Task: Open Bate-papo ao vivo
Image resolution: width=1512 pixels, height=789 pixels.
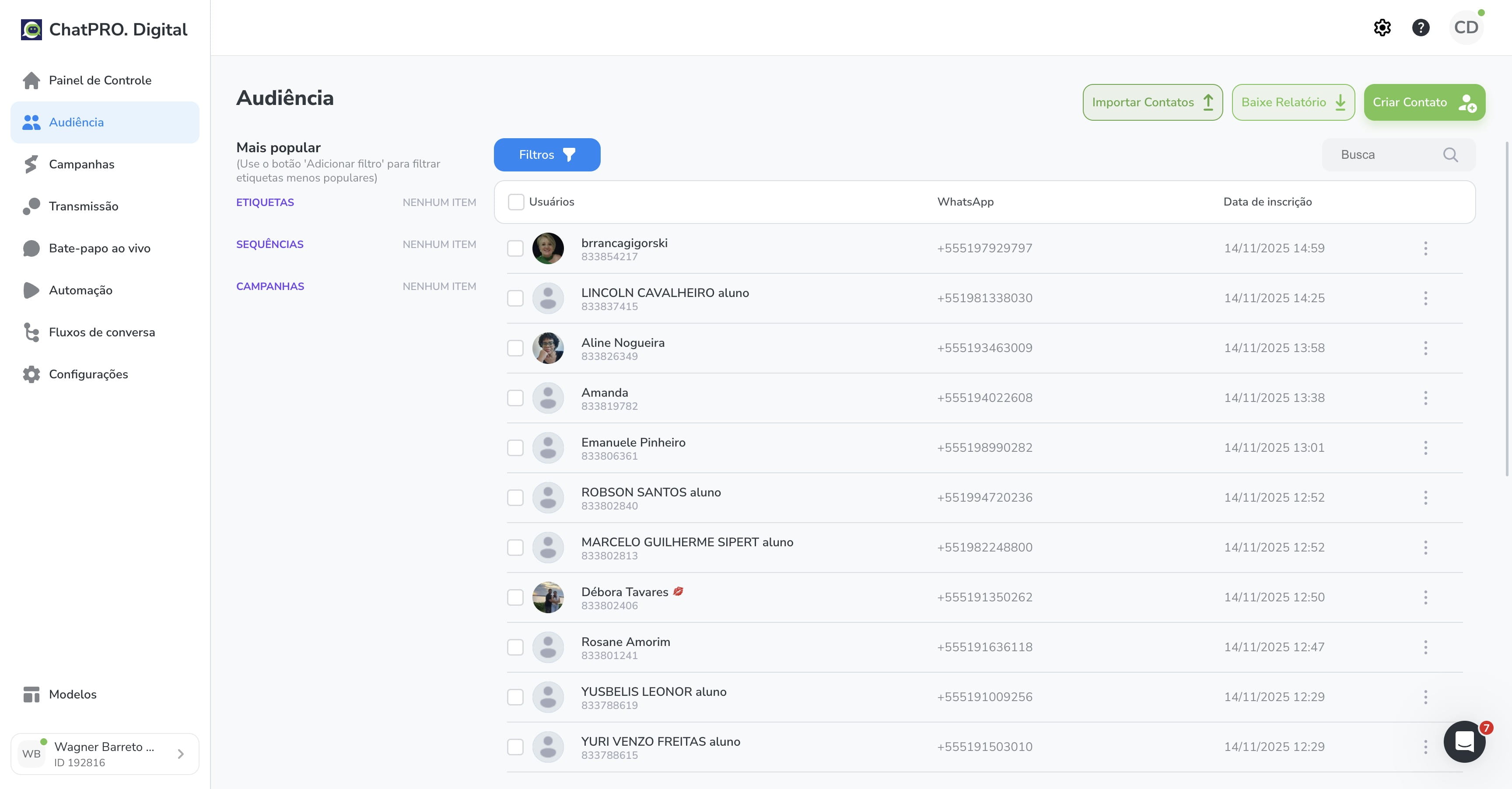Action: coord(105,248)
